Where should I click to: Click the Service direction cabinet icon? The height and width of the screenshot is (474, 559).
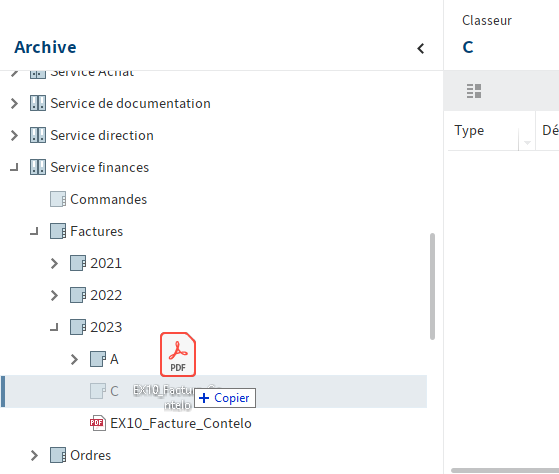point(37,135)
